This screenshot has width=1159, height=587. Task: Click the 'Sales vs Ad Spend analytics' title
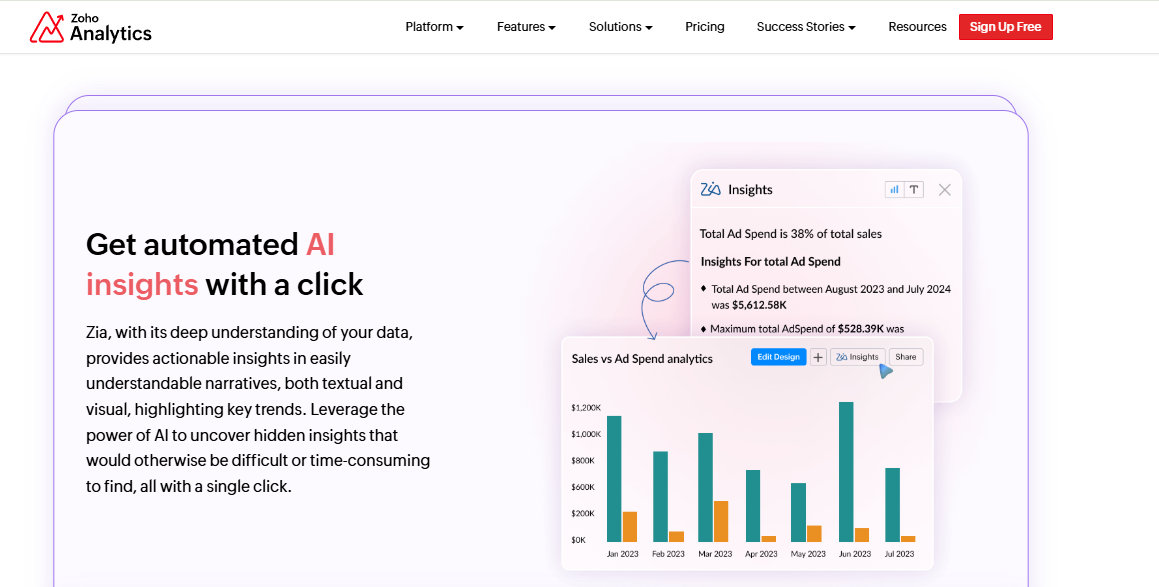click(x=642, y=359)
